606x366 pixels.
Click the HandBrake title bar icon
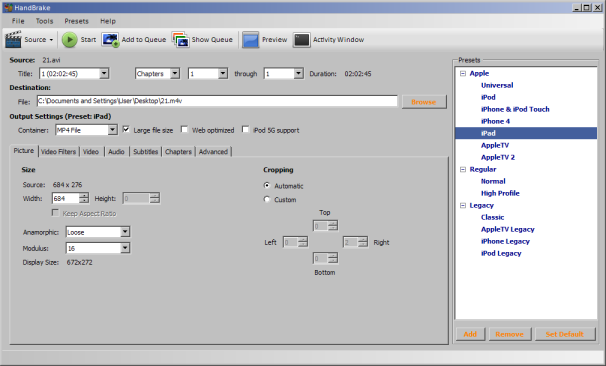pyautogui.click(x=8, y=8)
